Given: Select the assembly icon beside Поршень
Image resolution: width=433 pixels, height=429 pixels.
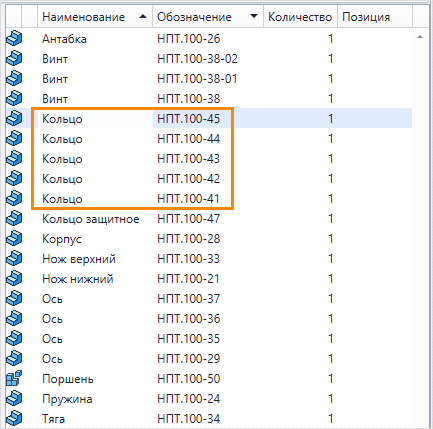Looking at the screenshot, I should click(14, 379).
